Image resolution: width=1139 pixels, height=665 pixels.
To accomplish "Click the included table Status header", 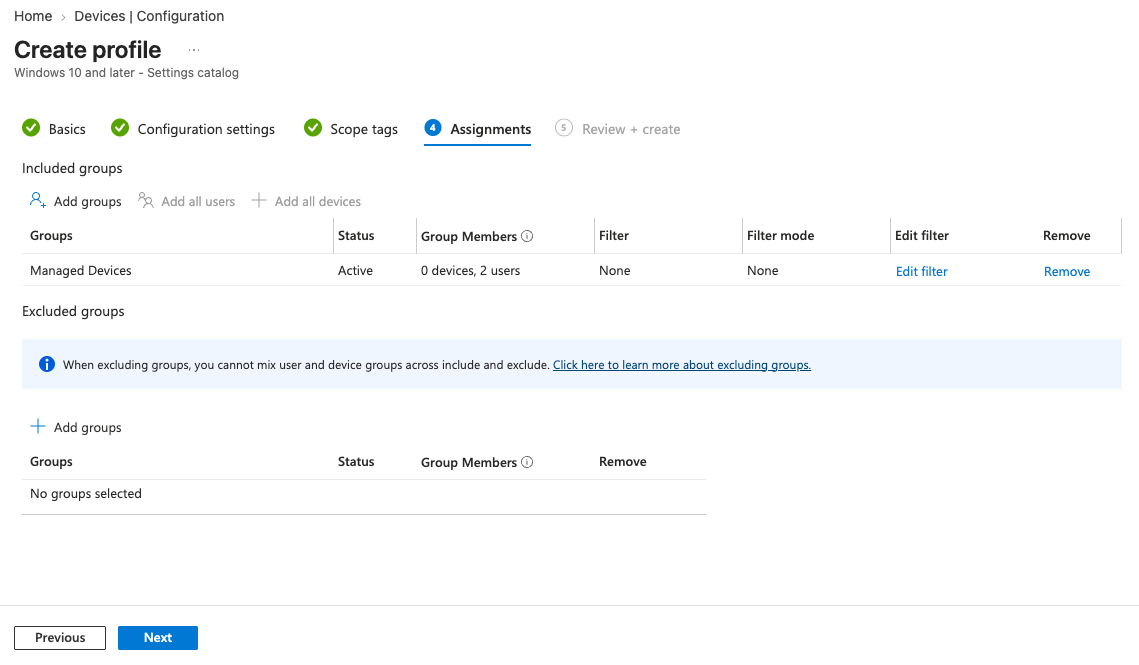I will click(x=356, y=235).
